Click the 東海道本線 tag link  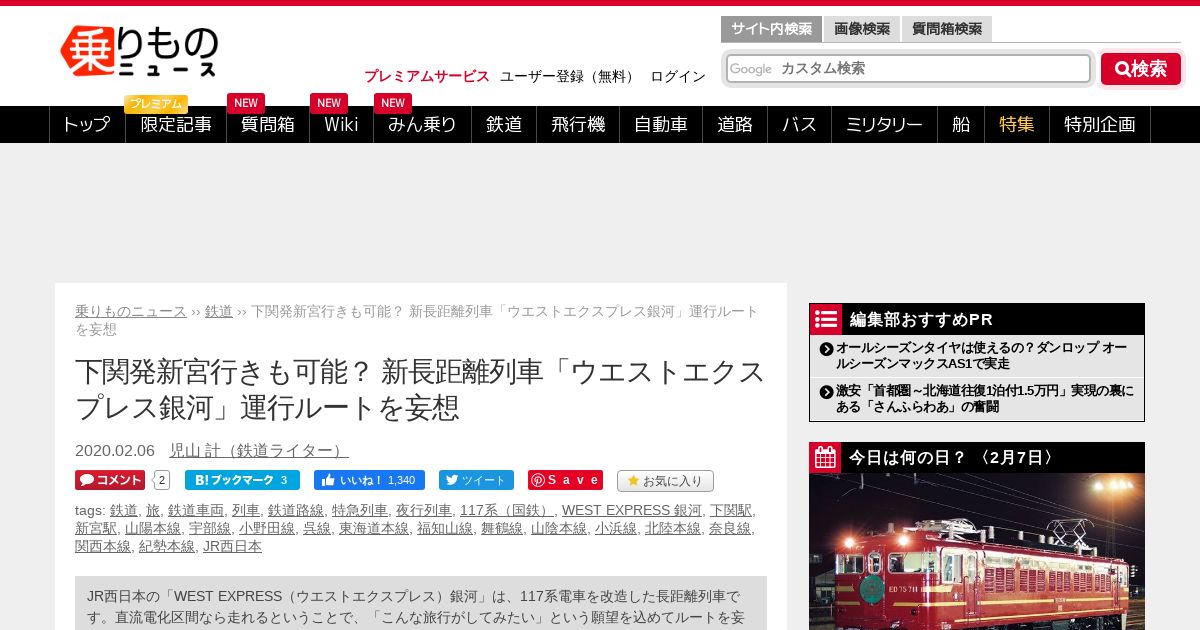click(374, 528)
